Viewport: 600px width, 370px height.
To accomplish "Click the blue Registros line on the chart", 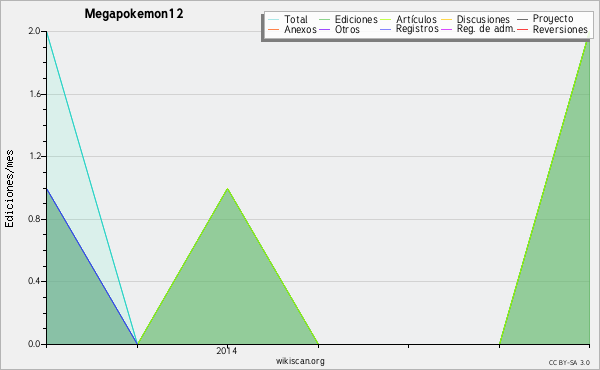I will (x=92, y=266).
